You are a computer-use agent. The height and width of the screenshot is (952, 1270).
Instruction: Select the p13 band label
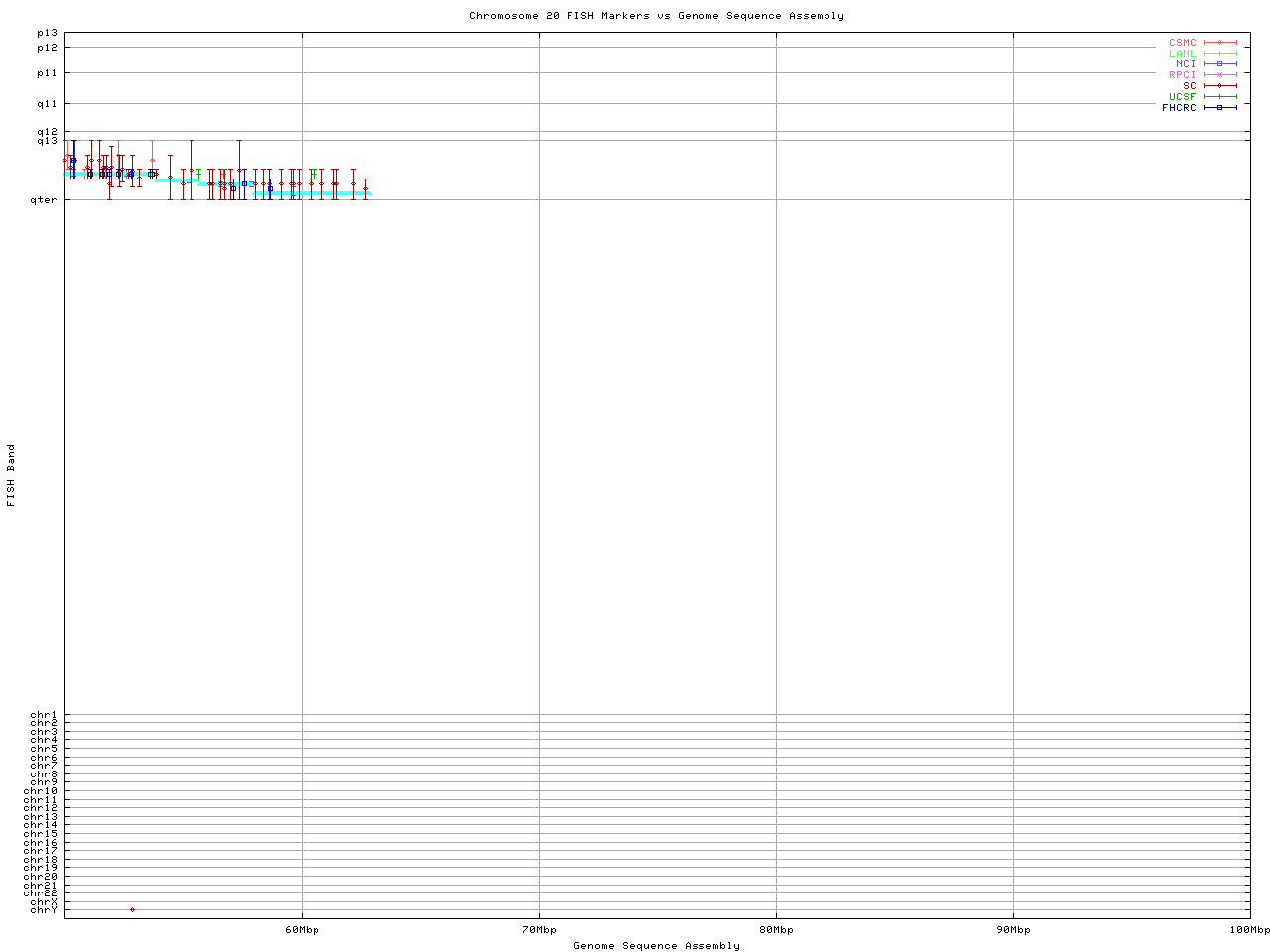coord(47,33)
